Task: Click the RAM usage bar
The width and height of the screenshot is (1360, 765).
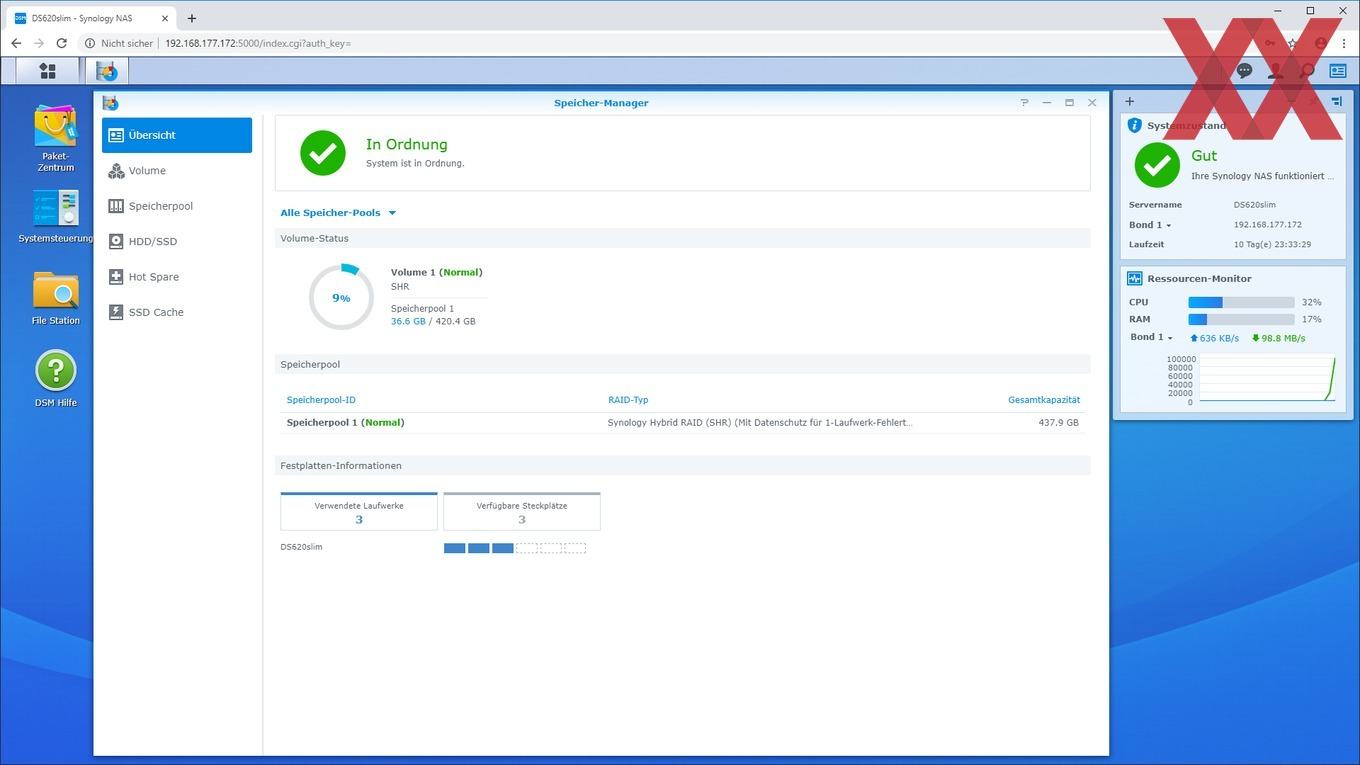Action: 1241,320
